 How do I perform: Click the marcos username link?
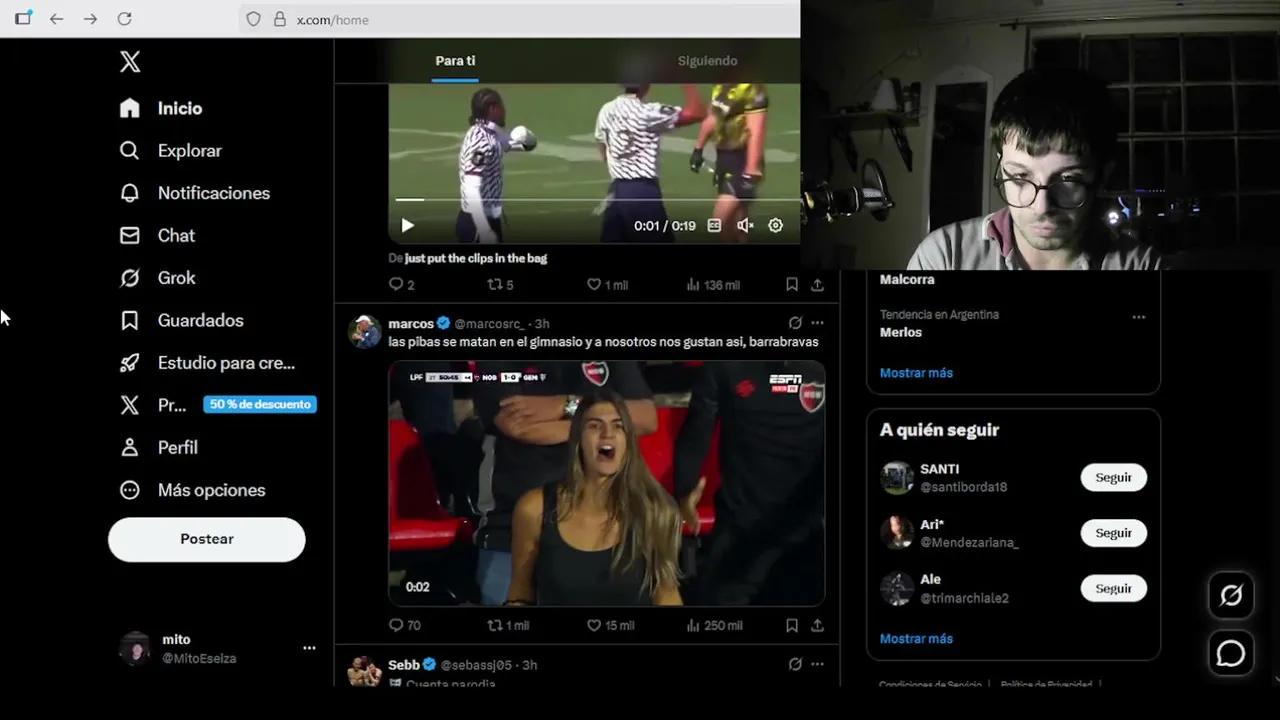[411, 323]
